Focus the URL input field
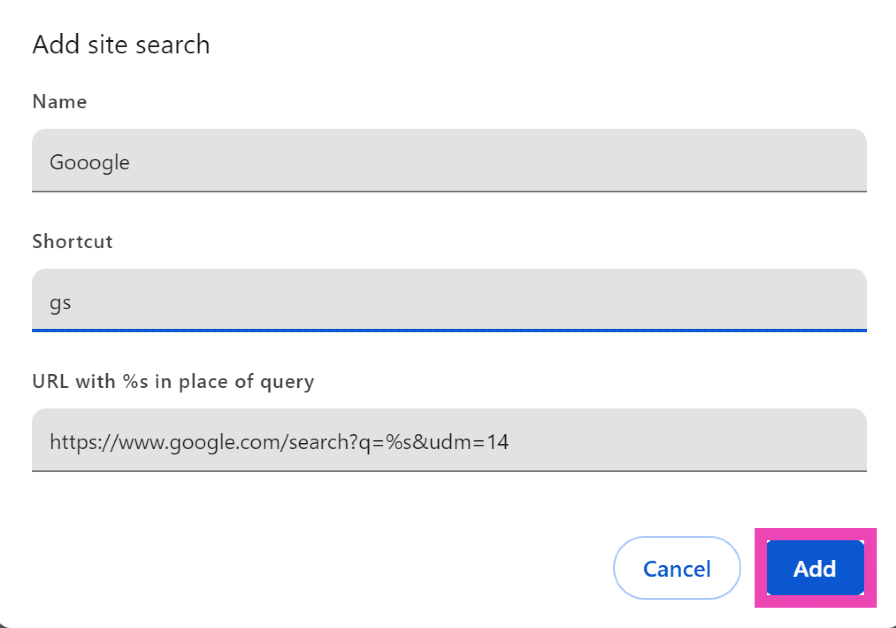The image size is (896, 628). tap(449, 440)
